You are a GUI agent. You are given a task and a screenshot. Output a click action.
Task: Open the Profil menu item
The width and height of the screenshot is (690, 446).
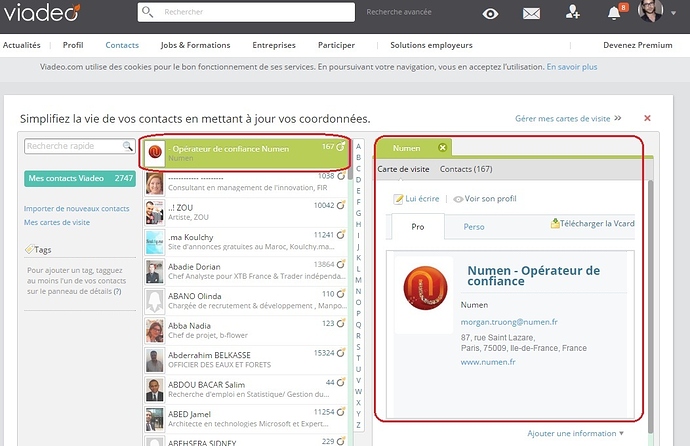point(73,45)
